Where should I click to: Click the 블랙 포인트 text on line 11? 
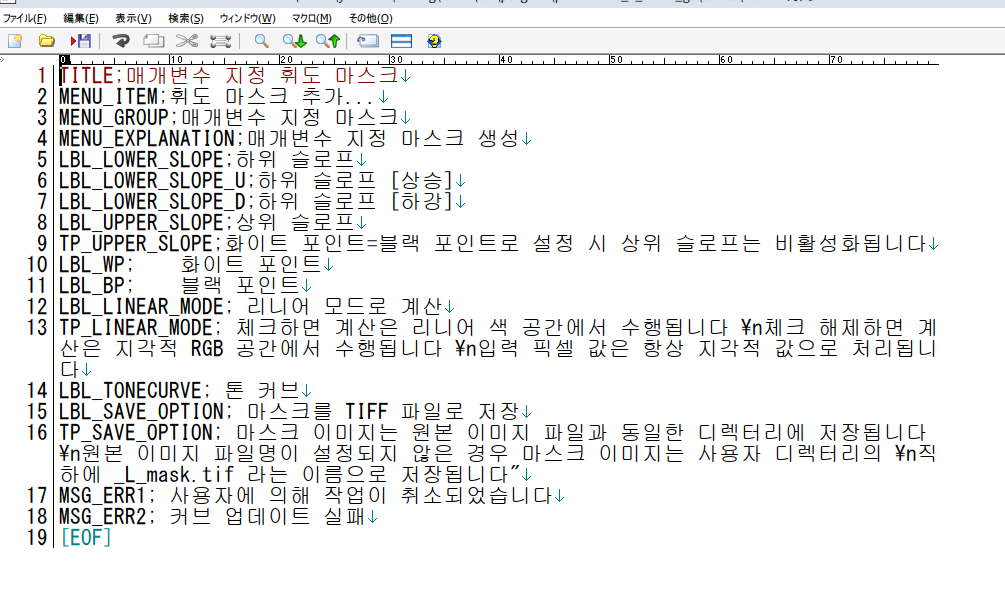point(240,287)
